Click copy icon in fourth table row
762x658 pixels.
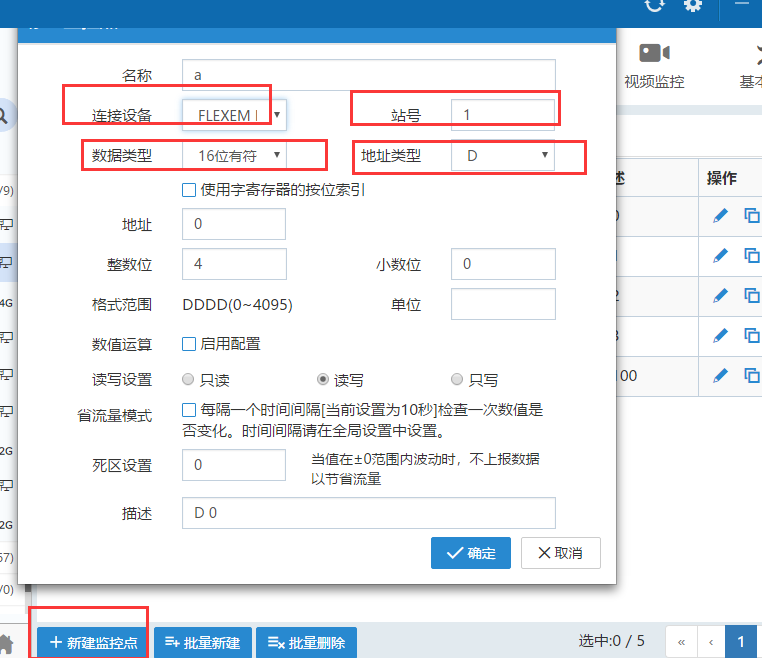click(752, 335)
